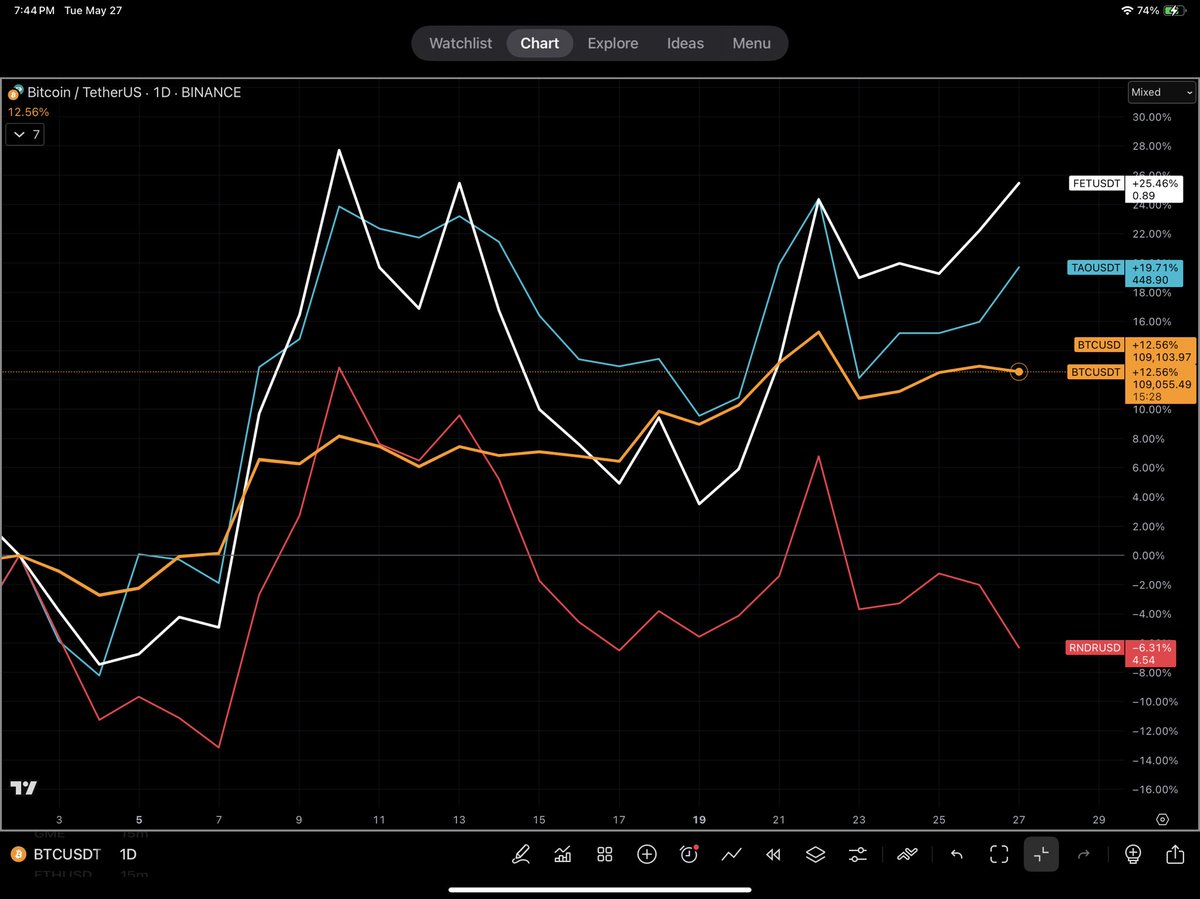Undo the last chart action

957,854
